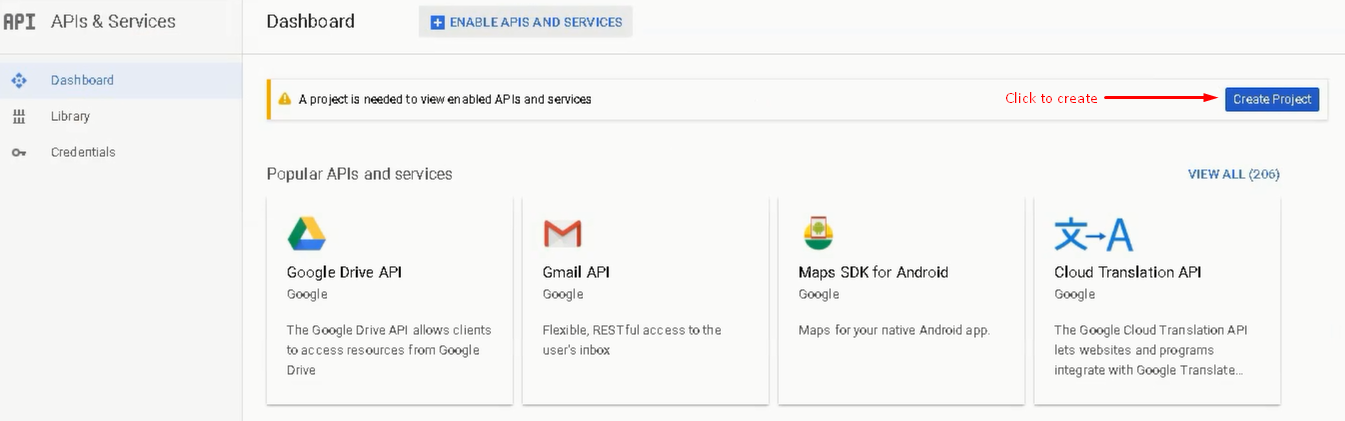Click the APIs & Services header text
Screen dimensions: 1345x421
pos(113,21)
